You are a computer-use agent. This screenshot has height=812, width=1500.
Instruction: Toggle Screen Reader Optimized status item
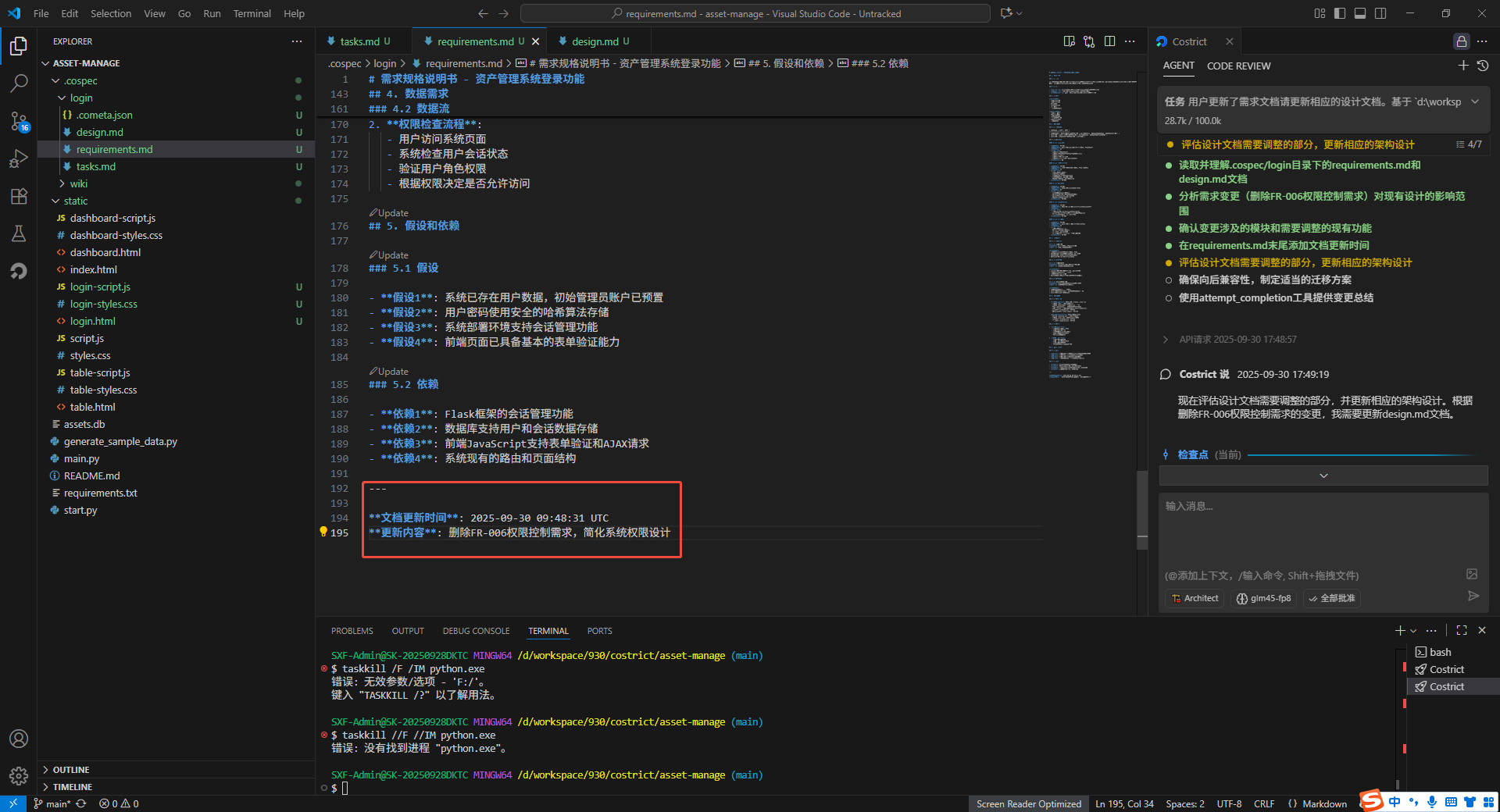(1028, 803)
